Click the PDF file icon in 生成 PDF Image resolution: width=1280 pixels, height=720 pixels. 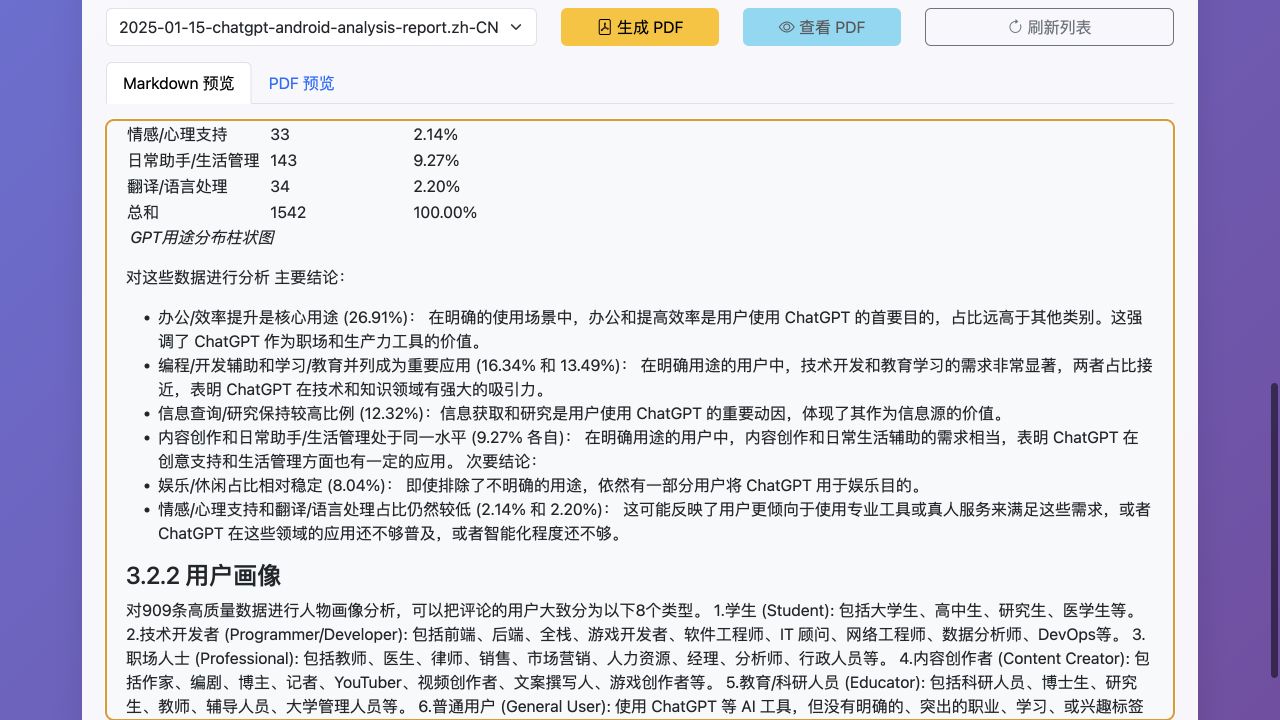pyautogui.click(x=604, y=28)
